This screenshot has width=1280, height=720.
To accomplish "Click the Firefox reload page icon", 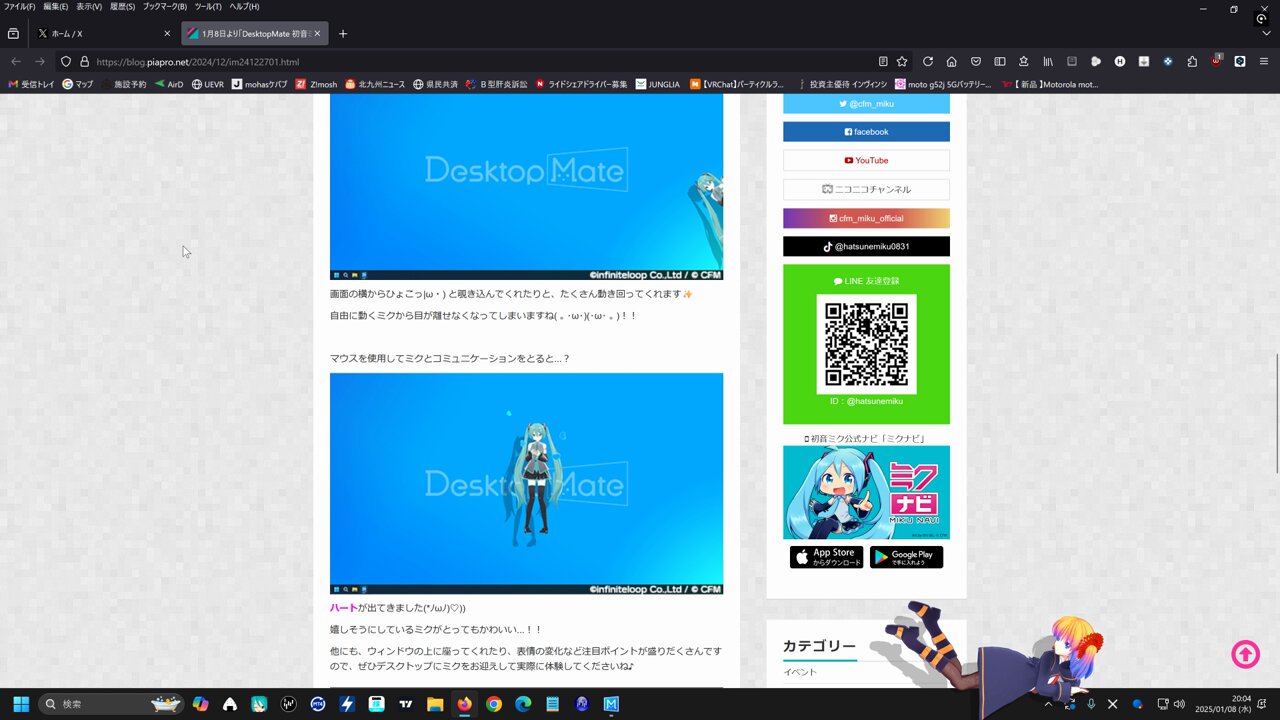I will 928,61.
